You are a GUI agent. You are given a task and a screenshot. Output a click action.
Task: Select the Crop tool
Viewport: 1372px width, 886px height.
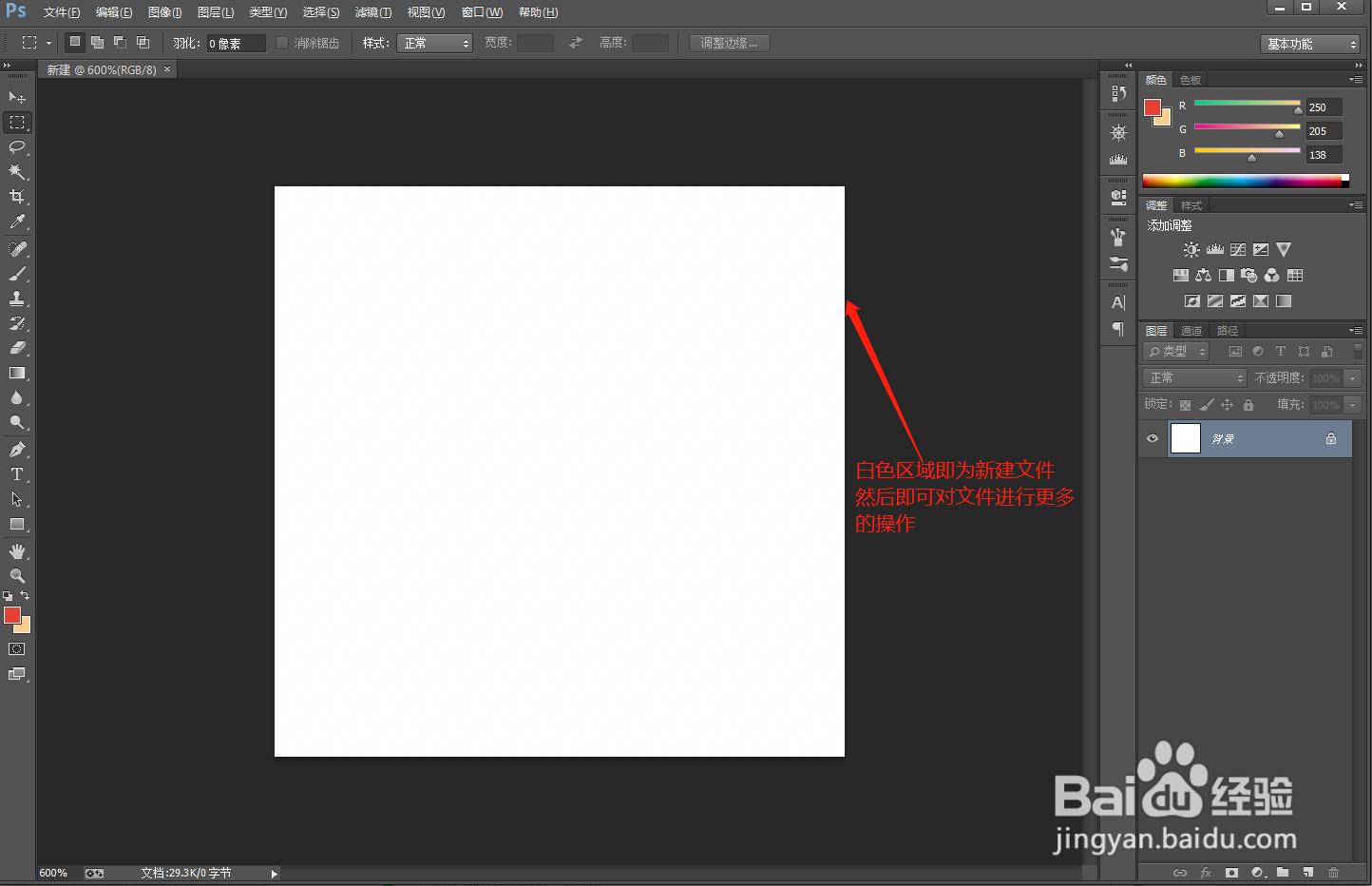(17, 197)
